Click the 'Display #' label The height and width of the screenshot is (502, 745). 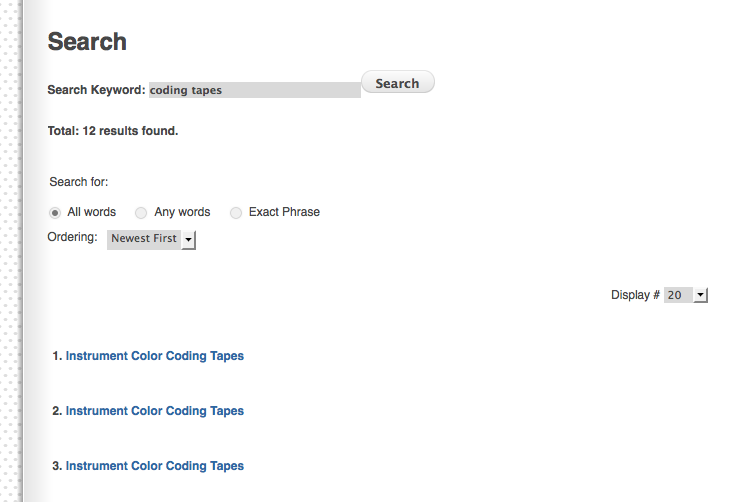(635, 295)
